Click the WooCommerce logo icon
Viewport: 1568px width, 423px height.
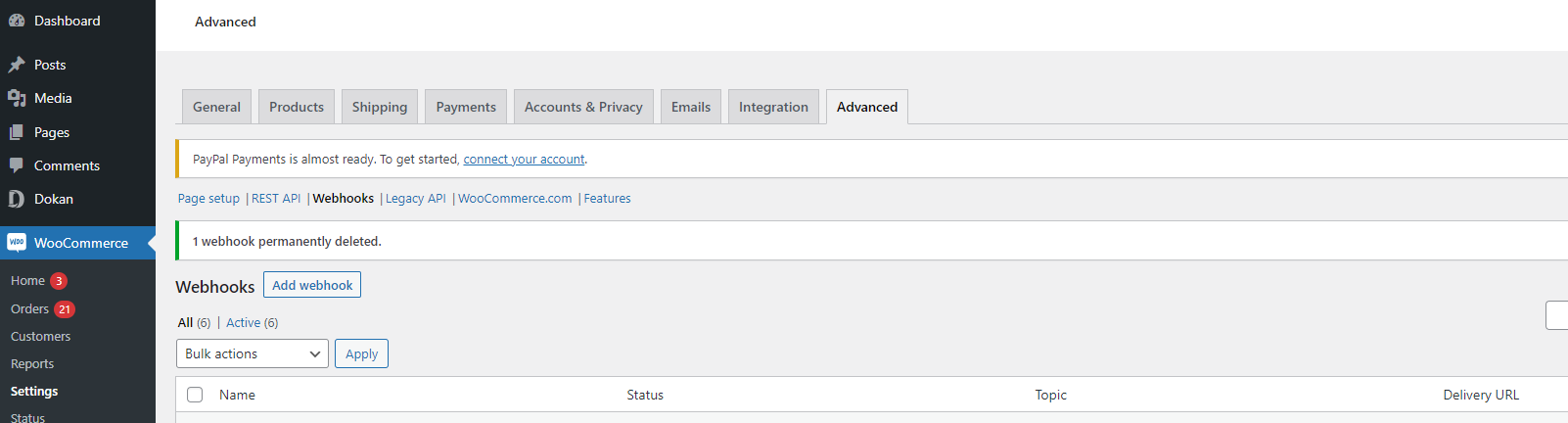(17, 242)
